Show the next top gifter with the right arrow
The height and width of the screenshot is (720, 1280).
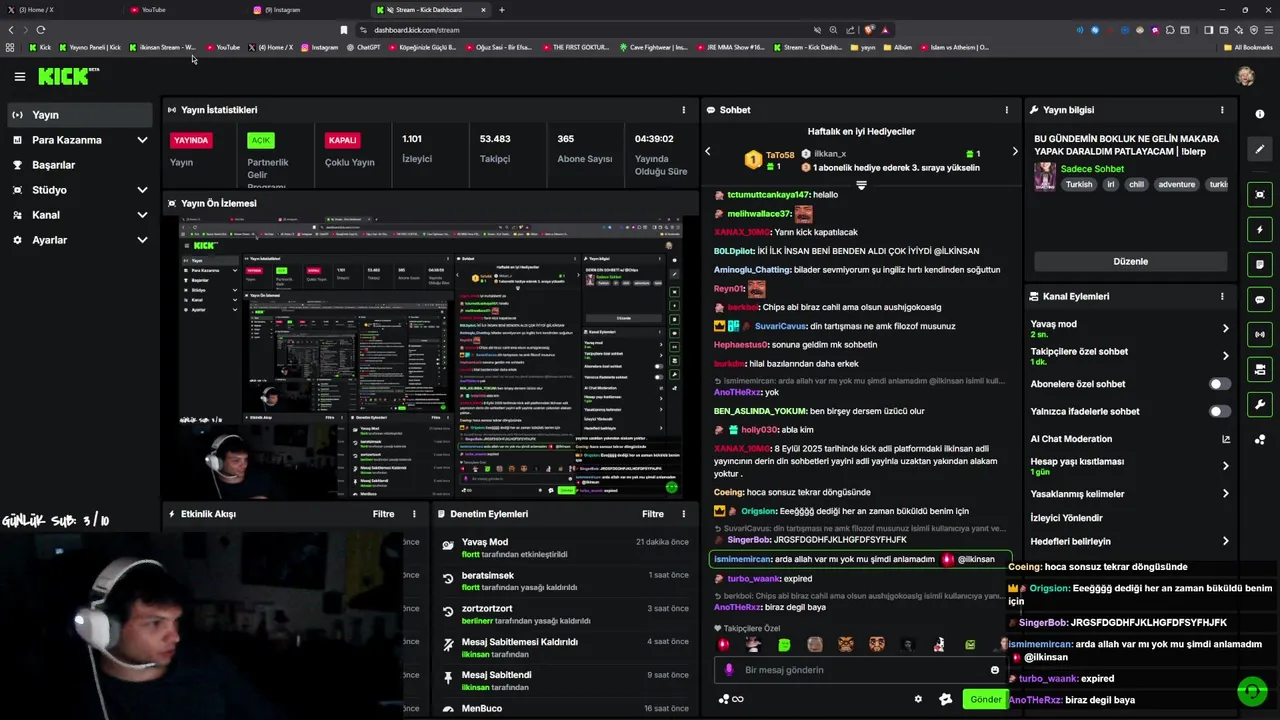[1014, 152]
